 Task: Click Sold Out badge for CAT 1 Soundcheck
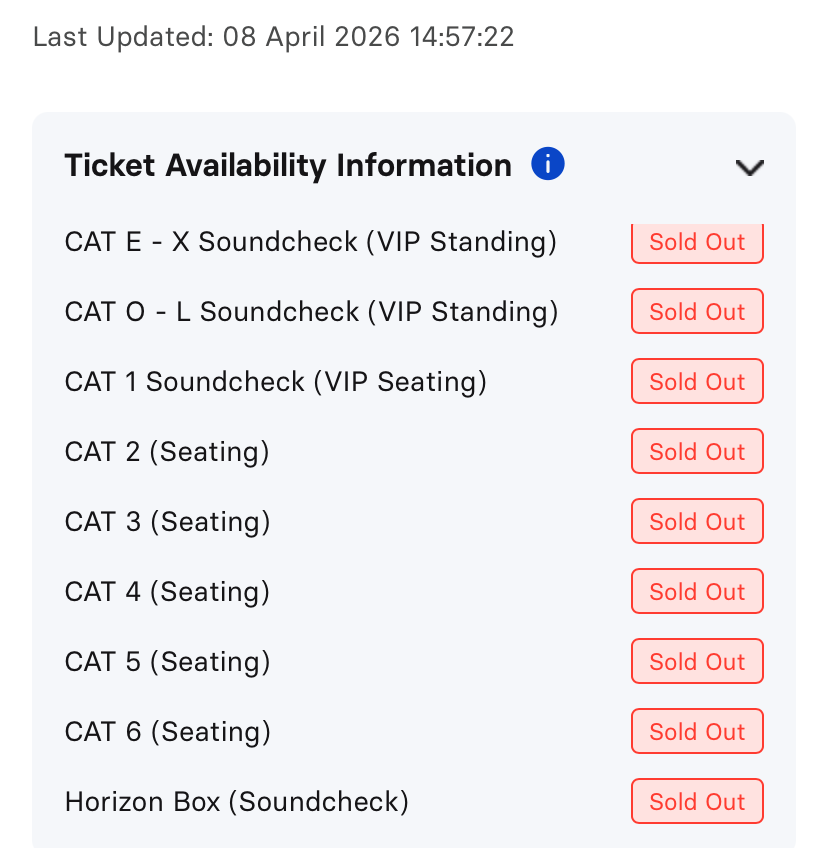point(697,382)
